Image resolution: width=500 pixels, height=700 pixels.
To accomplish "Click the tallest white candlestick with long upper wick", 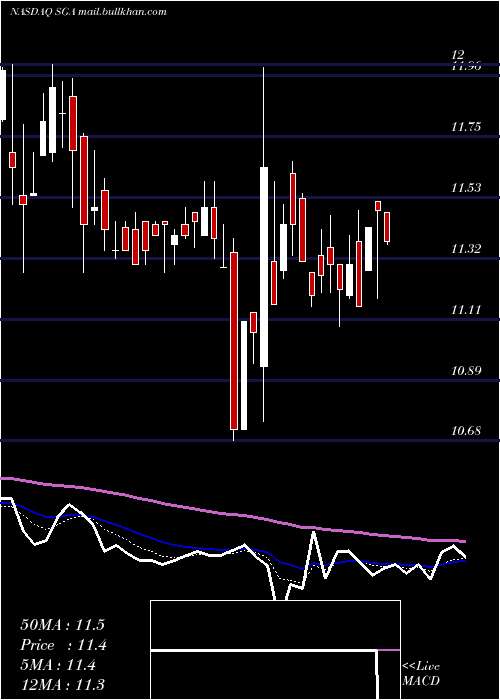I will [x=264, y=267].
